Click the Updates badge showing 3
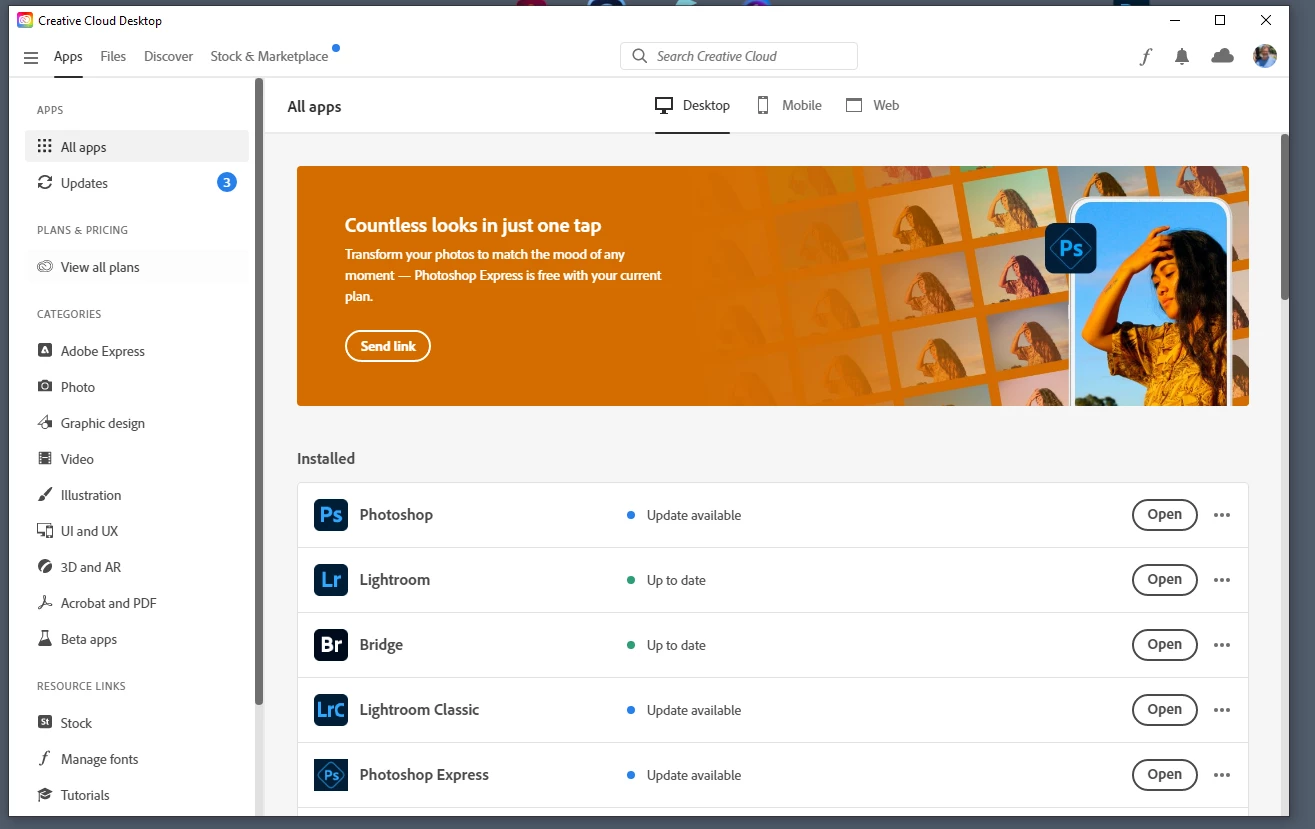Viewport: 1315px width, 829px height. pos(227,182)
